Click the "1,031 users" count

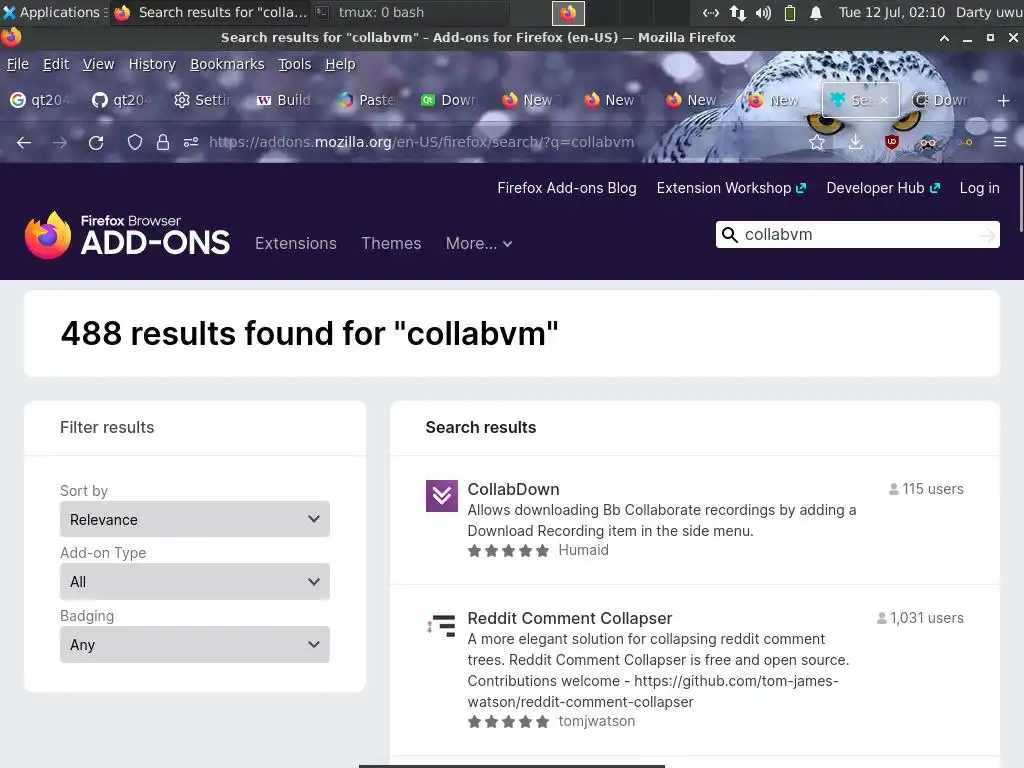point(920,618)
